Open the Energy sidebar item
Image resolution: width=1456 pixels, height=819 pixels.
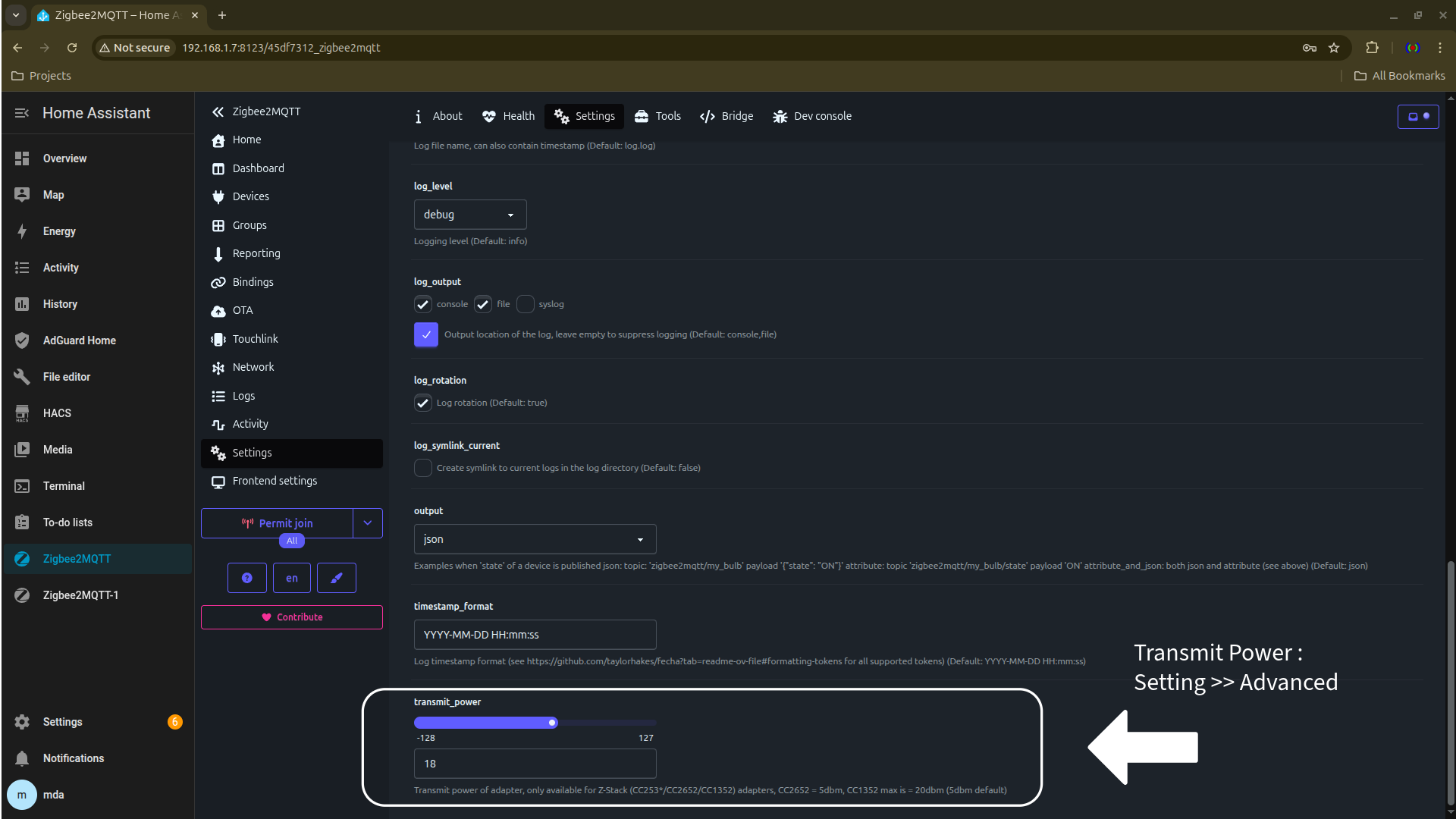pyautogui.click(x=97, y=231)
